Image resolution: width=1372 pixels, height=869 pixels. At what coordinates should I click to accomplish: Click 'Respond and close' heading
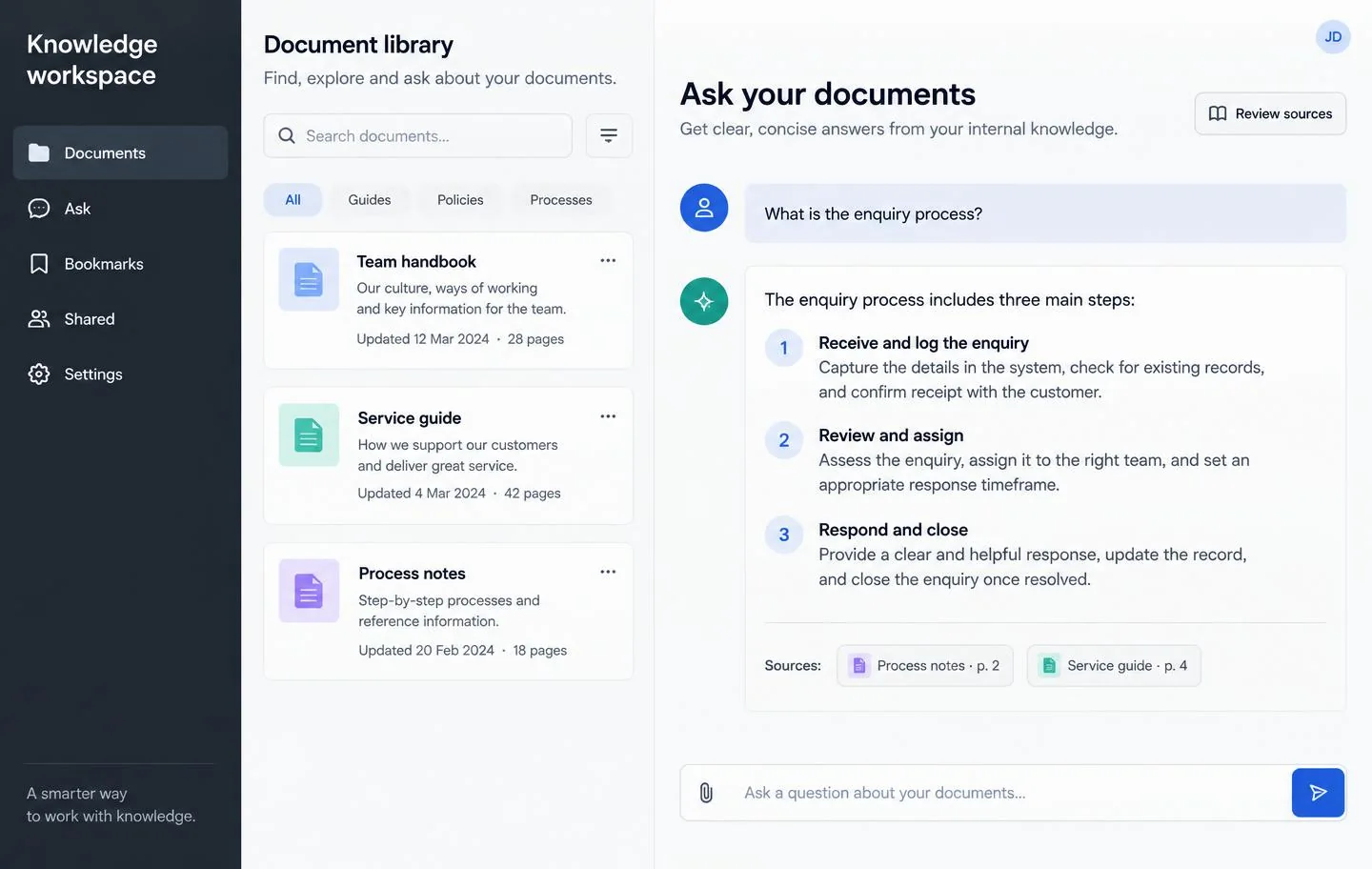click(x=893, y=530)
